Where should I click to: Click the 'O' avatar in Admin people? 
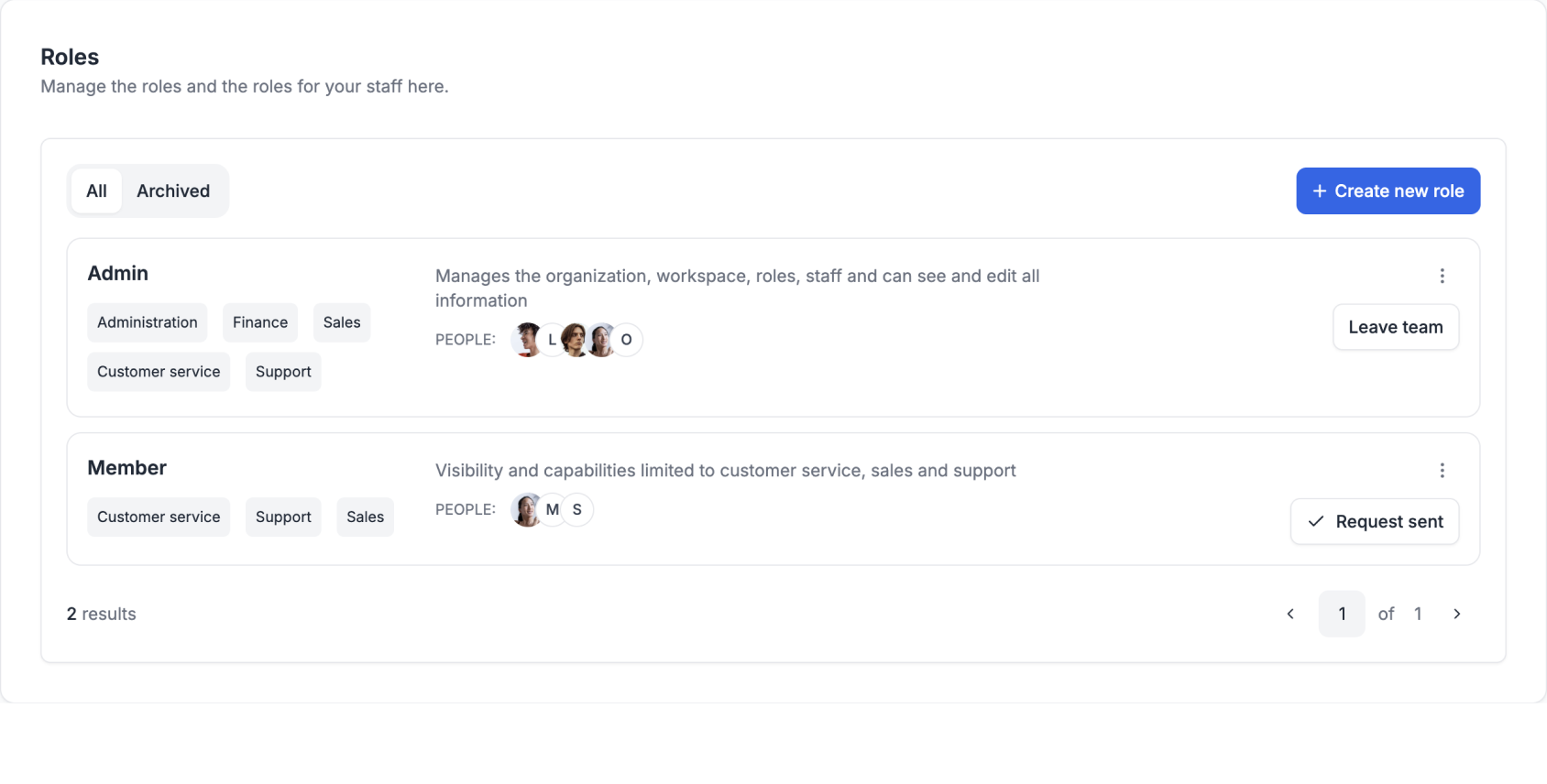627,340
